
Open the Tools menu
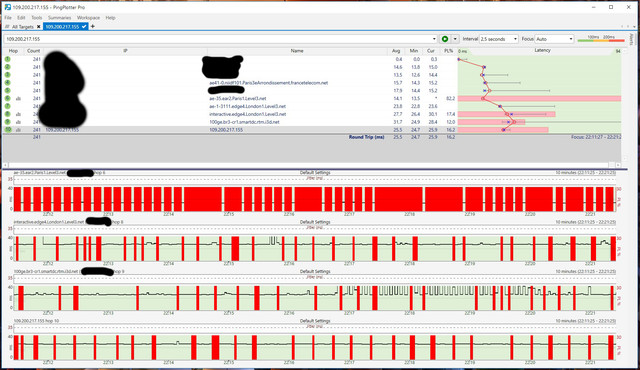point(37,18)
